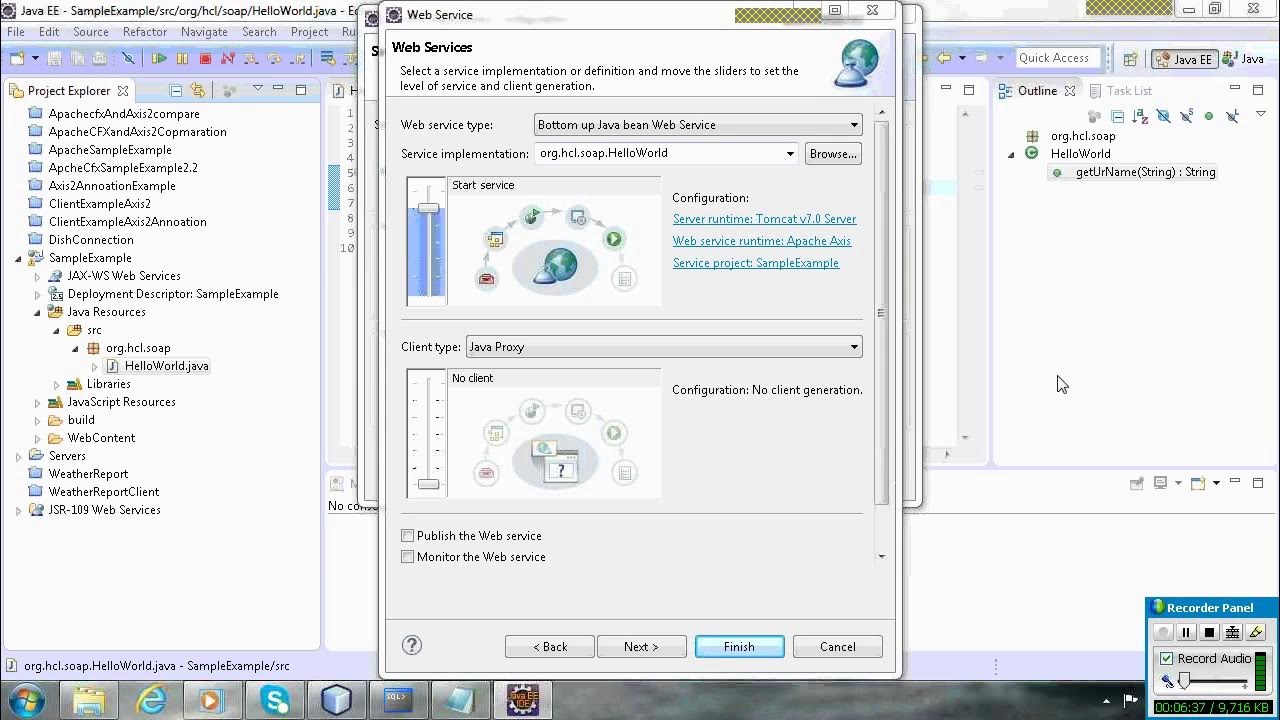The image size is (1280, 720).
Task: Click the Windows Start button
Action: (27, 700)
